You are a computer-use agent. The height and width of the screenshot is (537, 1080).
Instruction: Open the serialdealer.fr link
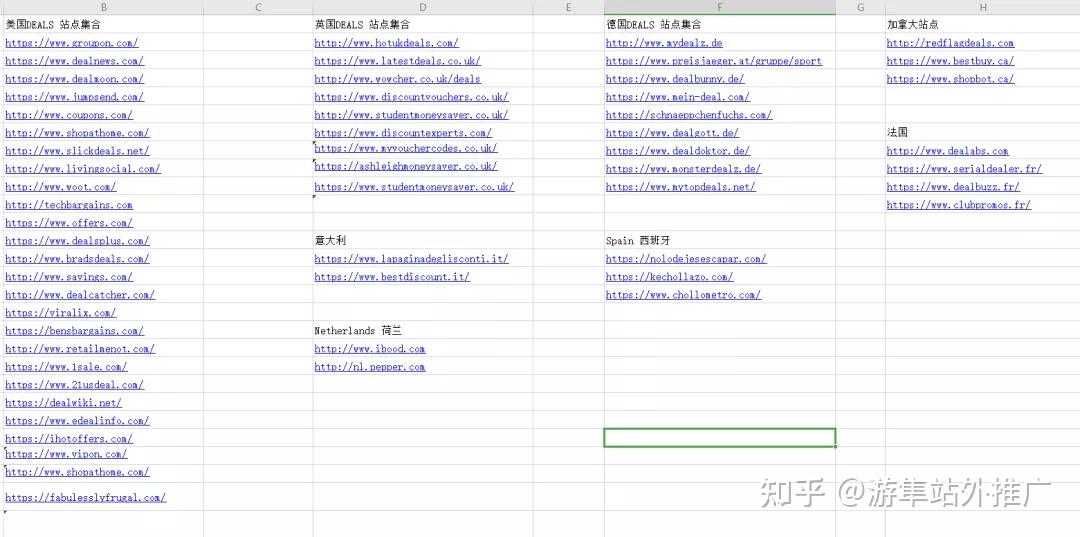click(x=964, y=169)
